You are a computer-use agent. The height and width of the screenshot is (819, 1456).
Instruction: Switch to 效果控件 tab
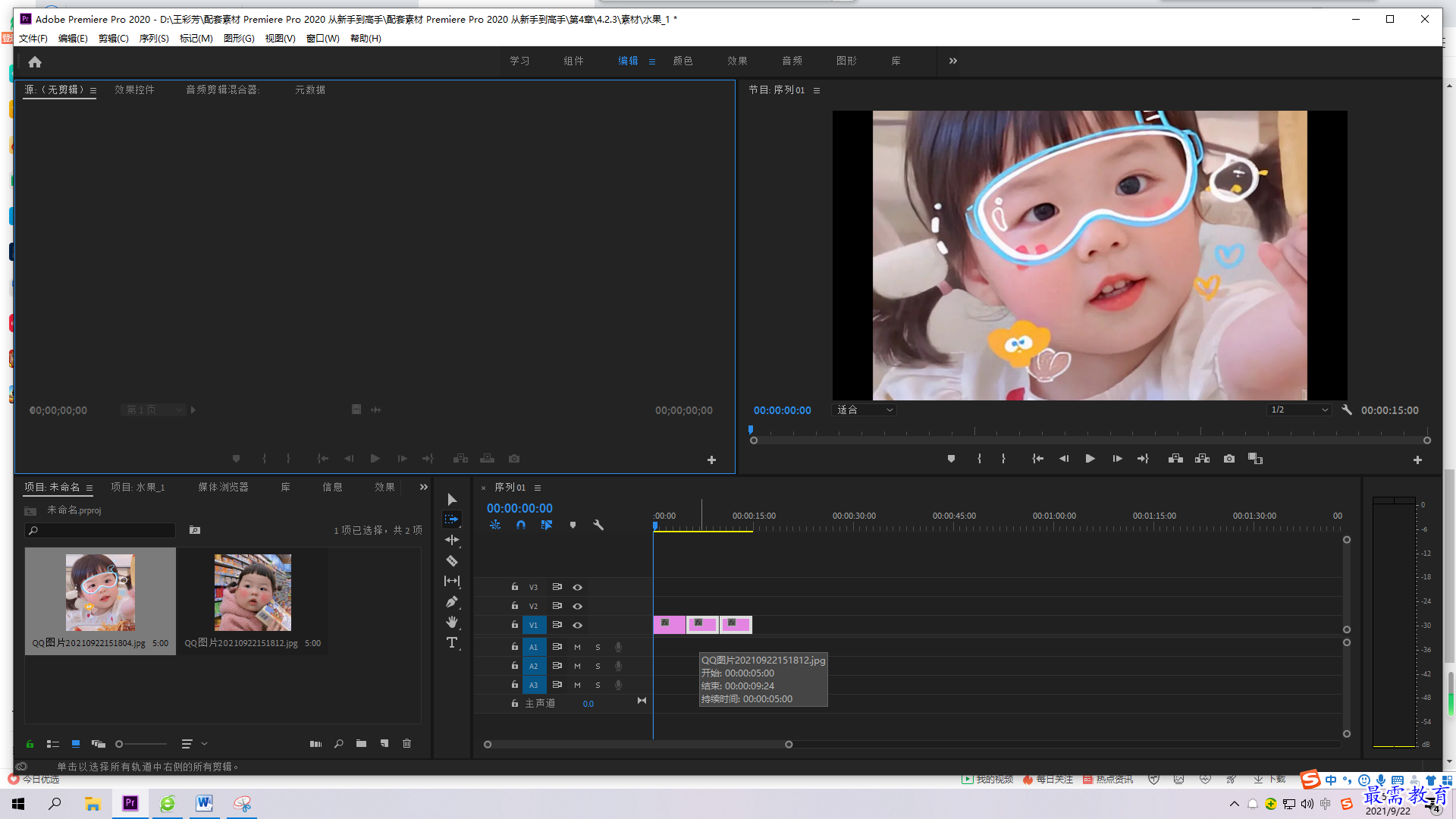pos(134,89)
